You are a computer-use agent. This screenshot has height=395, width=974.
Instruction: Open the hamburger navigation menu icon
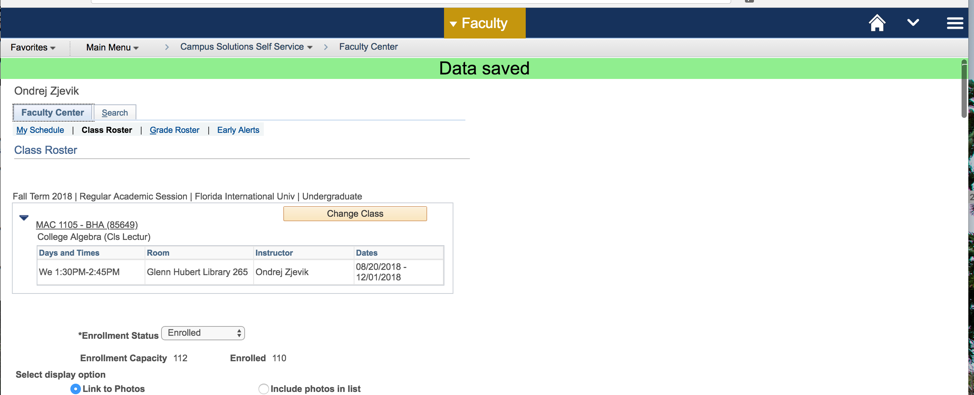(x=955, y=24)
